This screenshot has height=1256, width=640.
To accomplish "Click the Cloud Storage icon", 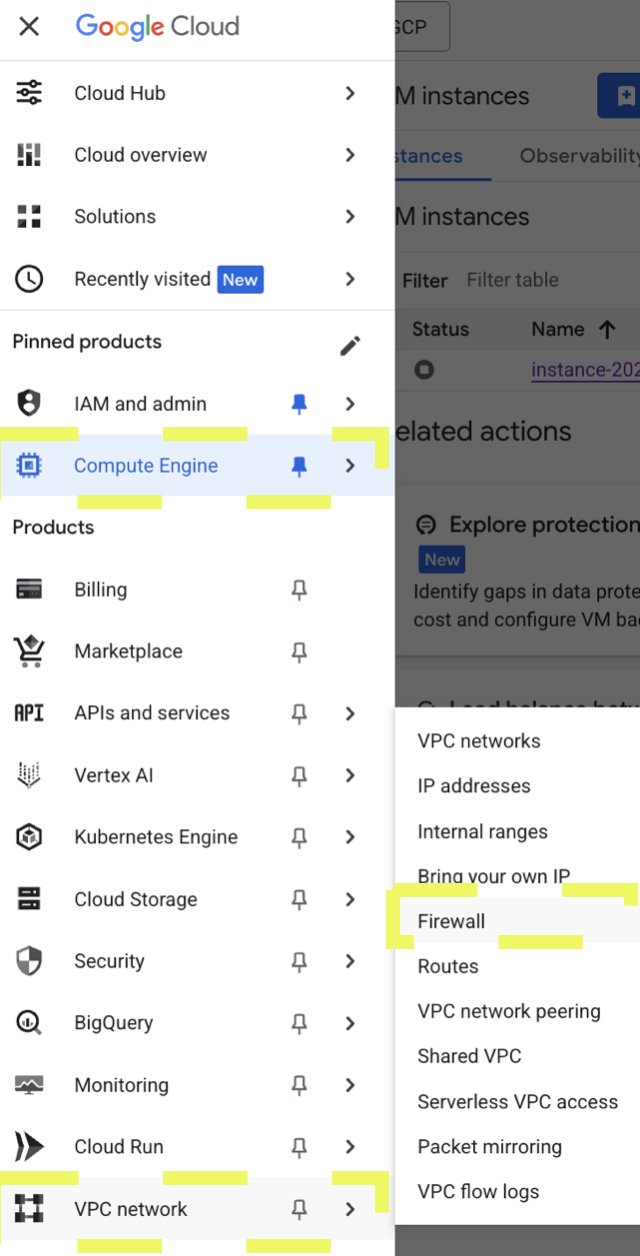I will (x=29, y=899).
